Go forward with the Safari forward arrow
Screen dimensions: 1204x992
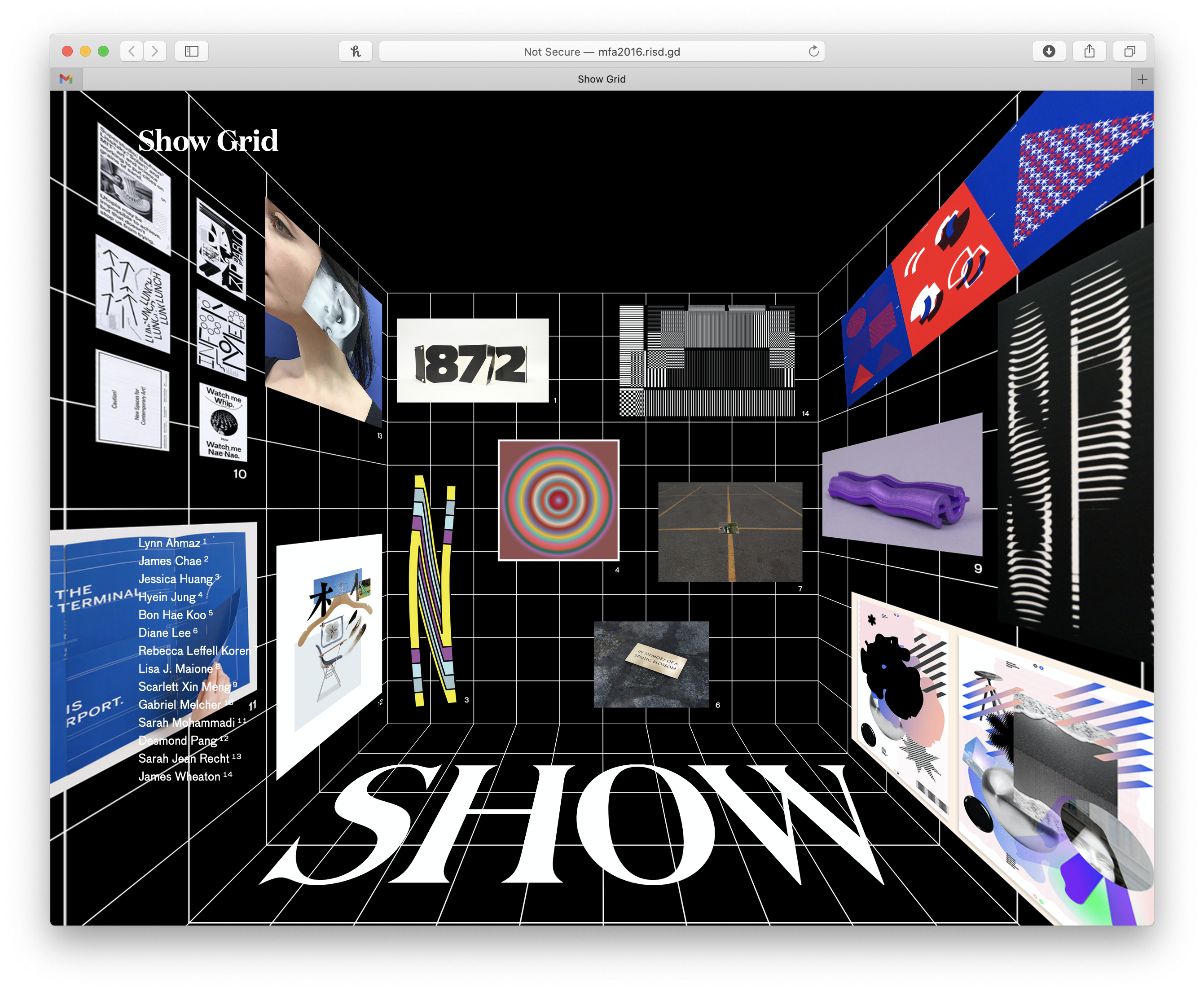(155, 52)
